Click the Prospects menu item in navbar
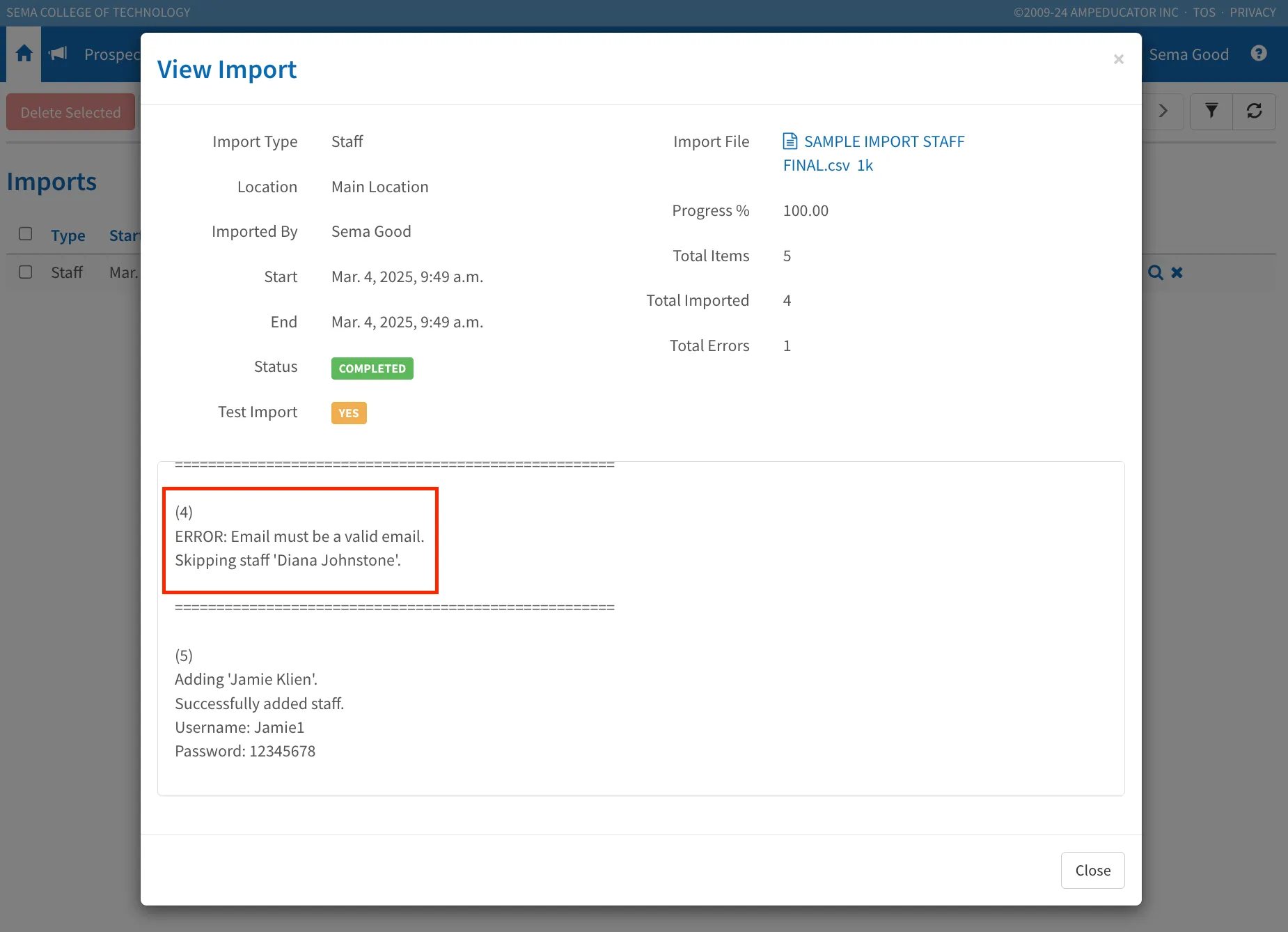This screenshot has height=932, width=1288. pos(112,54)
